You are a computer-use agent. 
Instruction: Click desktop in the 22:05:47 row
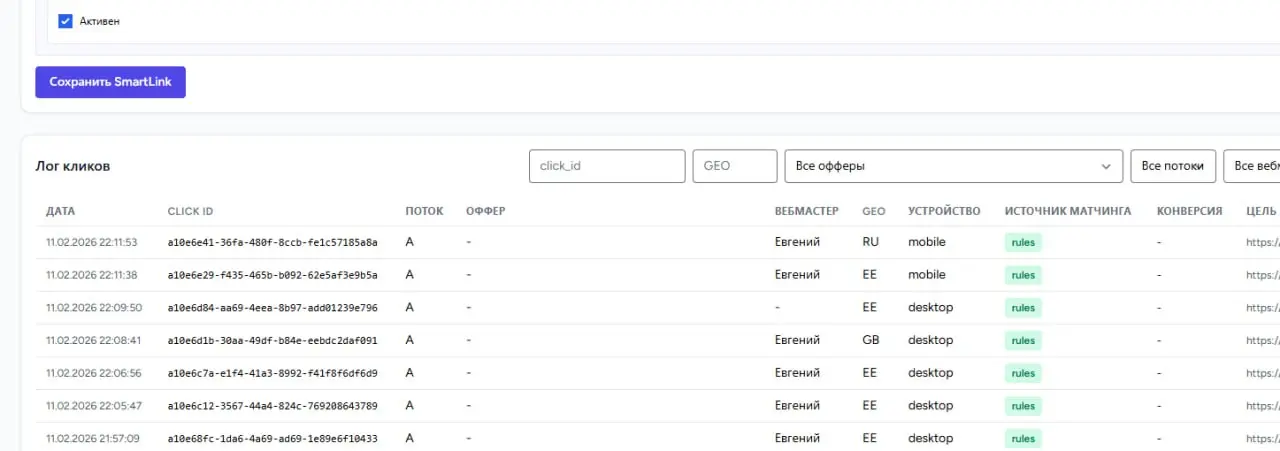930,406
